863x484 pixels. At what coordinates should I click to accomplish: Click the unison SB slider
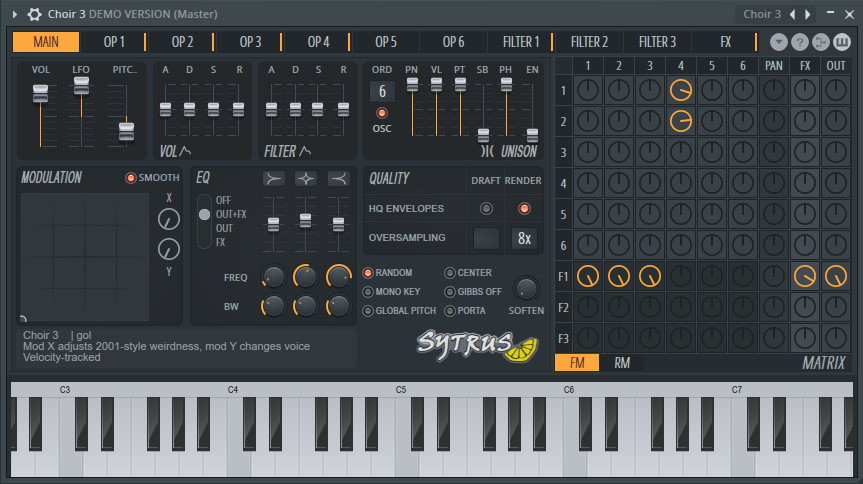coord(483,110)
